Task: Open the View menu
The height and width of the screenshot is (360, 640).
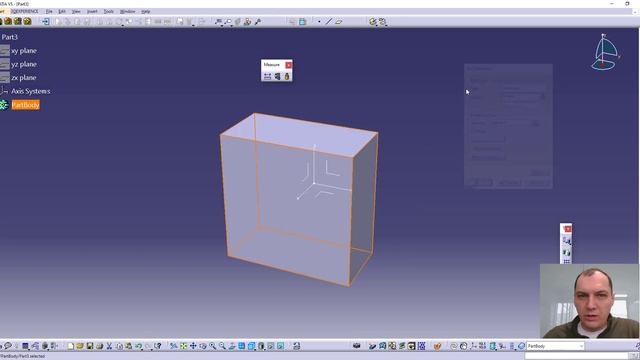Action: 76,11
